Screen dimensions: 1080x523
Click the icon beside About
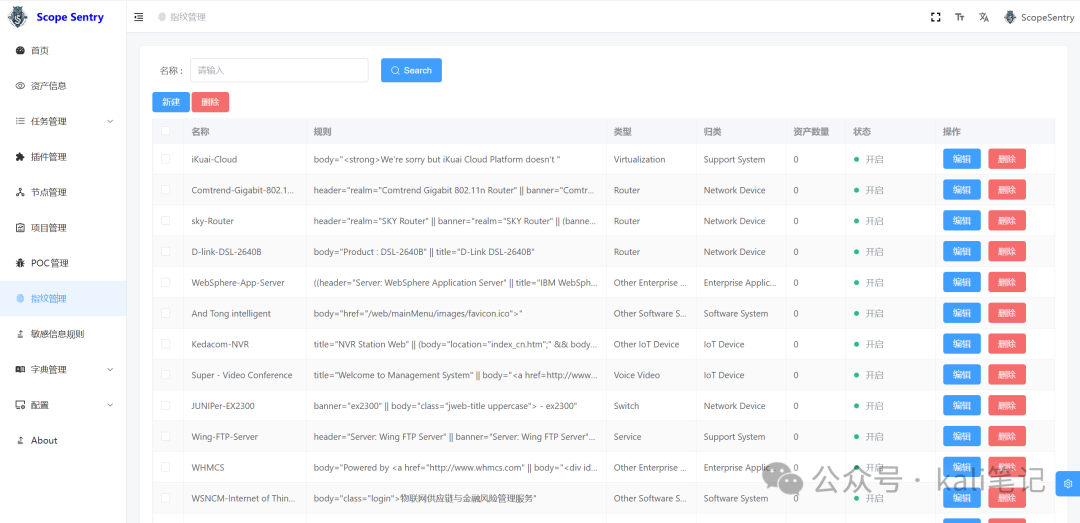click(x=20, y=440)
